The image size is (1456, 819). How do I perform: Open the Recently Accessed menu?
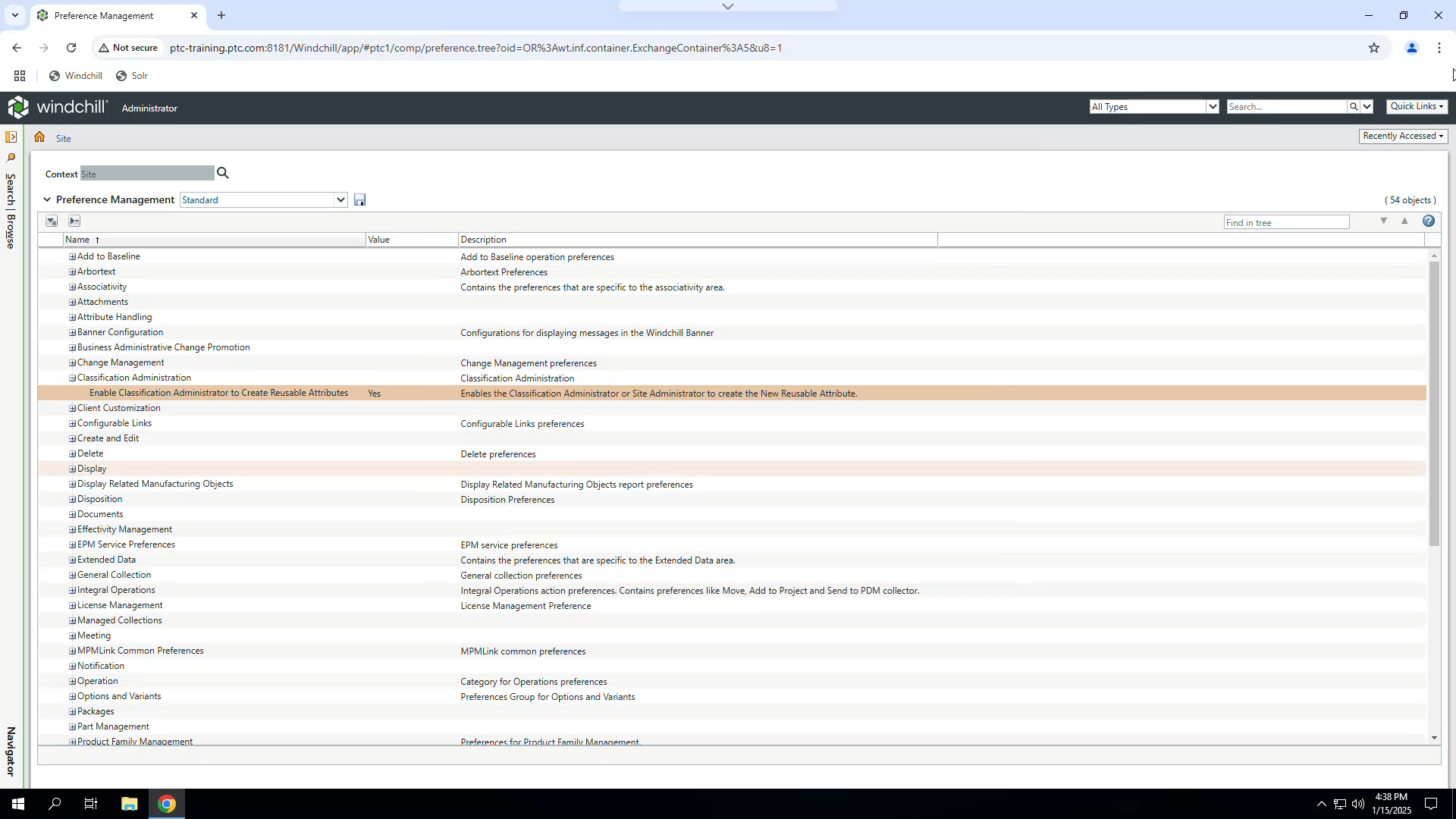(x=1403, y=136)
